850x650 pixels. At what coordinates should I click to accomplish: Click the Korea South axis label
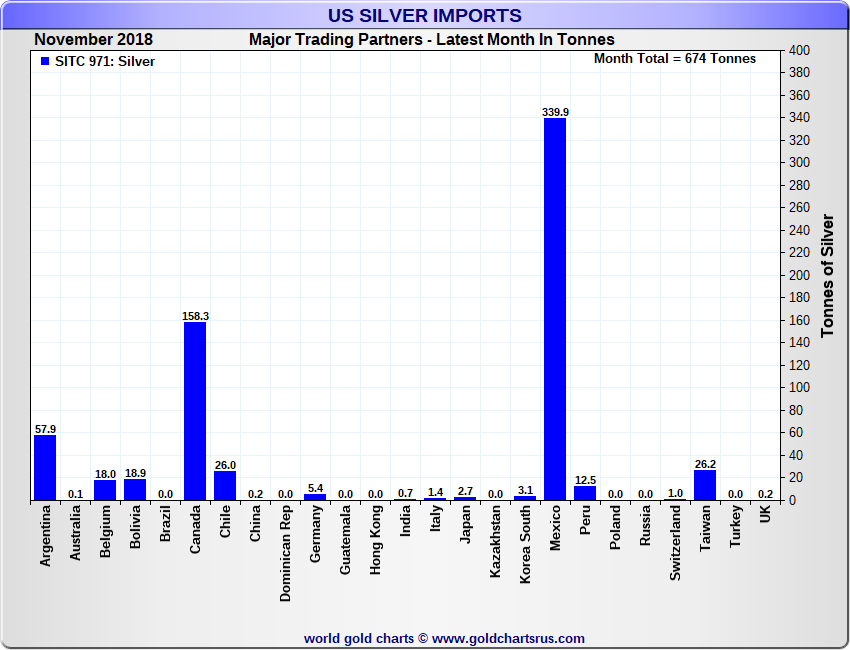coord(525,544)
